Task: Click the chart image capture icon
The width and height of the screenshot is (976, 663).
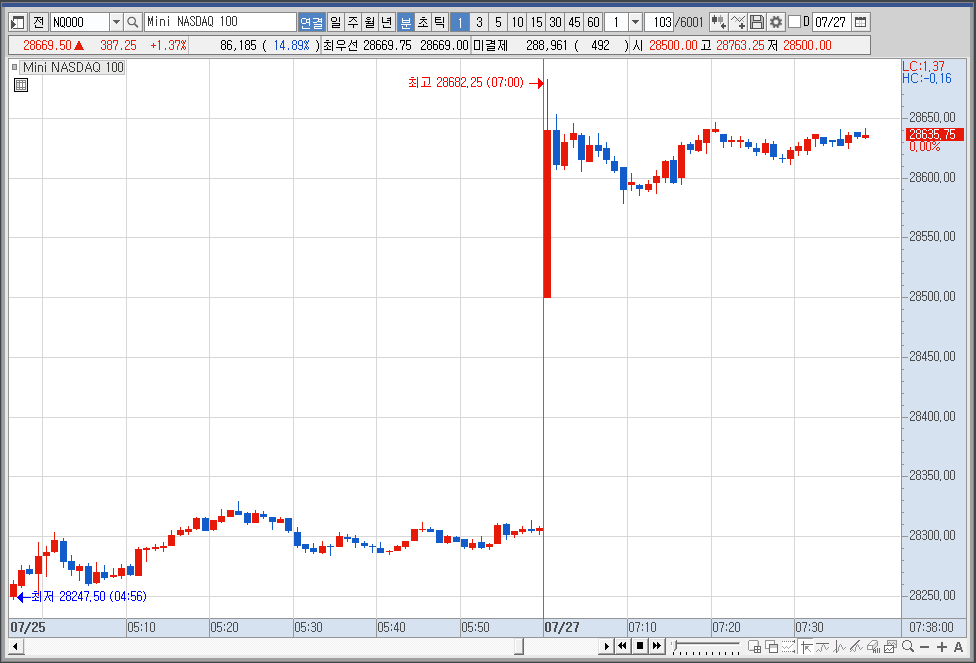Action: [890, 647]
